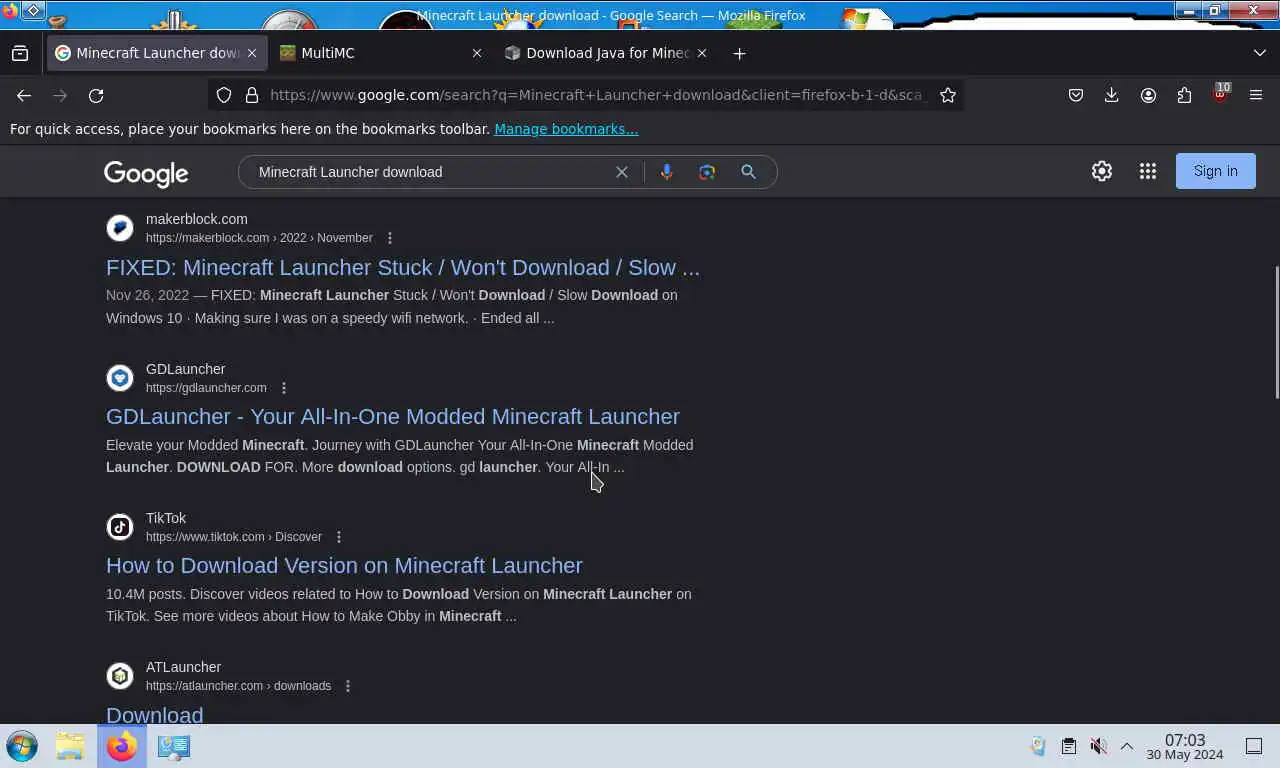Open the uBlock Origin extension icon

point(1220,95)
